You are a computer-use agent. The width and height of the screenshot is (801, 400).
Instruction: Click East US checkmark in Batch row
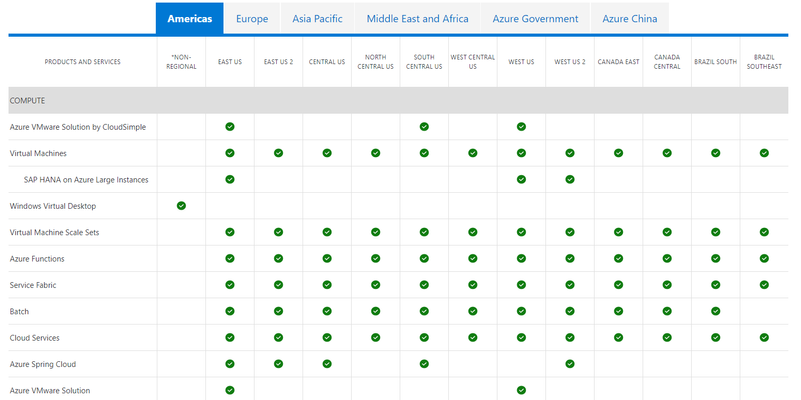pyautogui.click(x=230, y=311)
